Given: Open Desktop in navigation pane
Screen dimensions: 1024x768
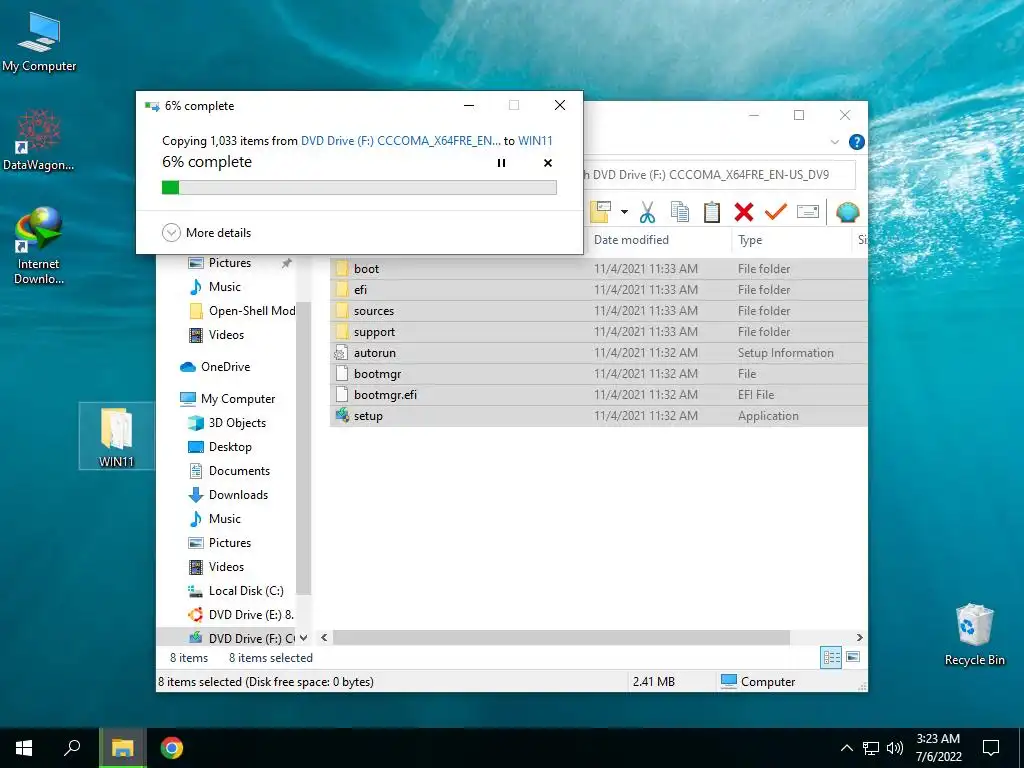Looking at the screenshot, I should (219, 447).
